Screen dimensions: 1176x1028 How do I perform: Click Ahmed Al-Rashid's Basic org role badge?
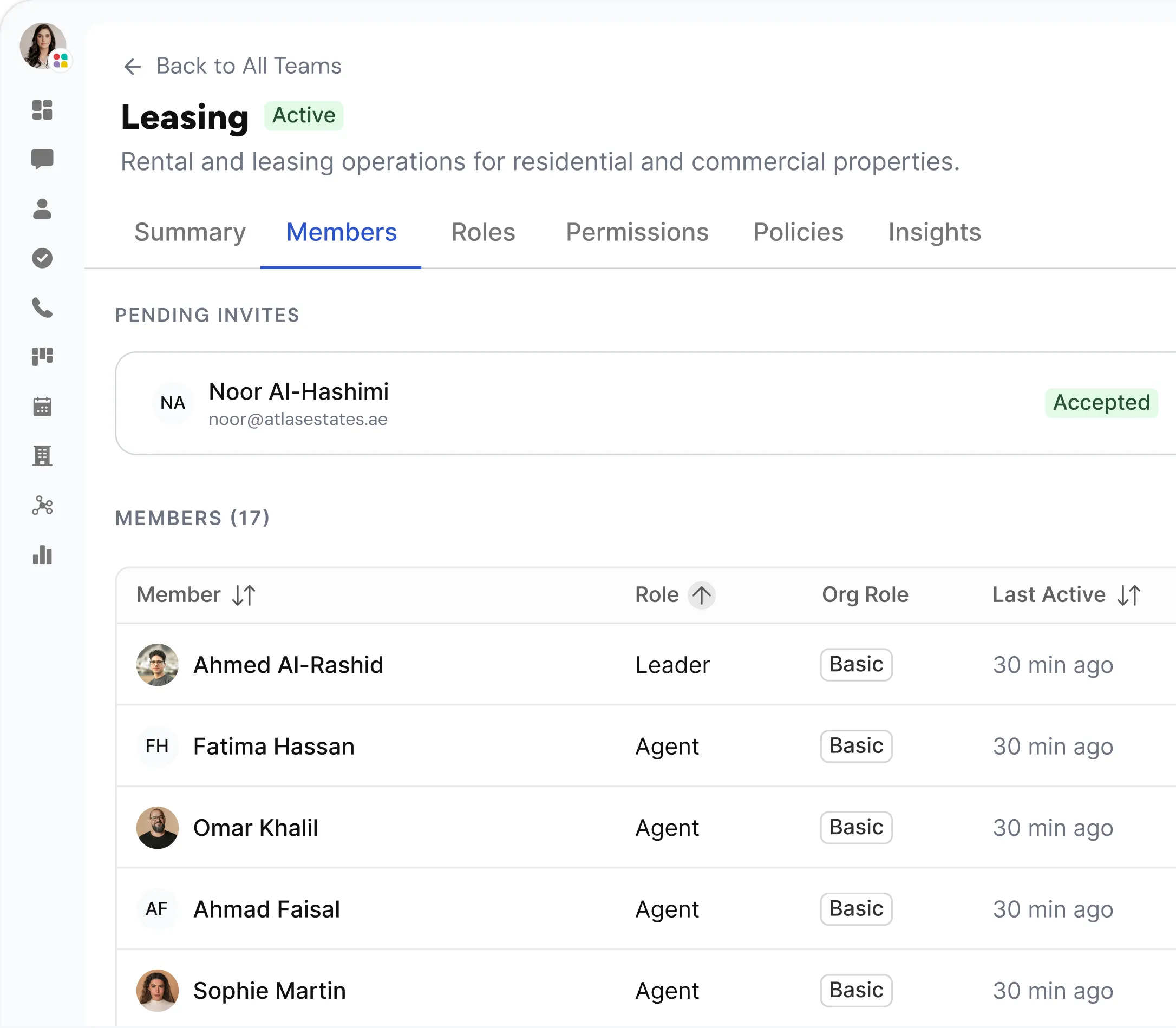(x=856, y=665)
